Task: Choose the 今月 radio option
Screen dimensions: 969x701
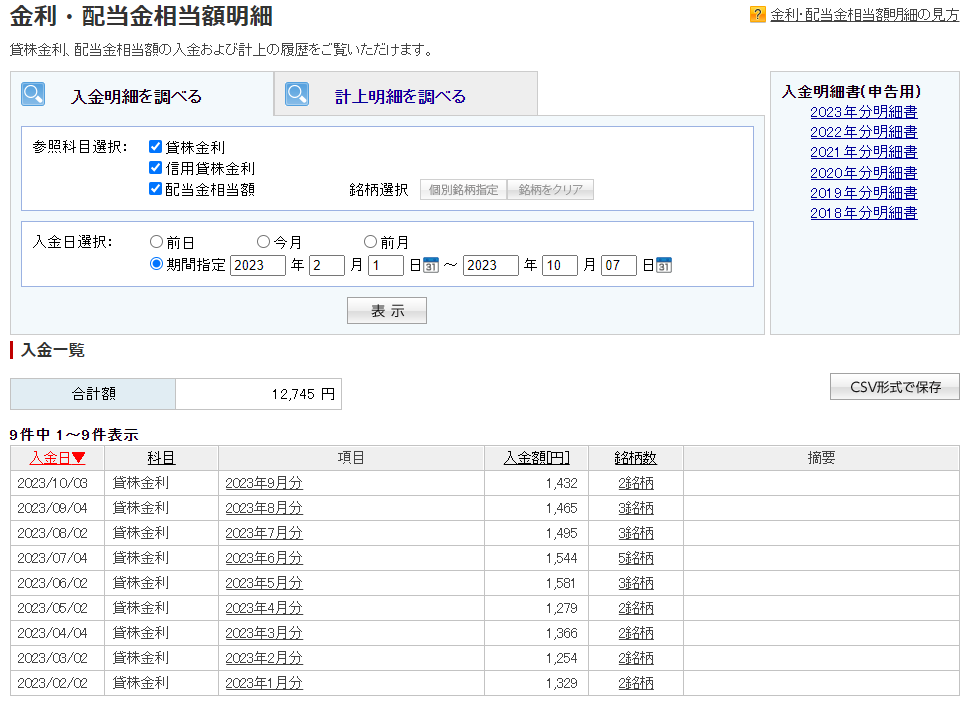Action: (264, 241)
